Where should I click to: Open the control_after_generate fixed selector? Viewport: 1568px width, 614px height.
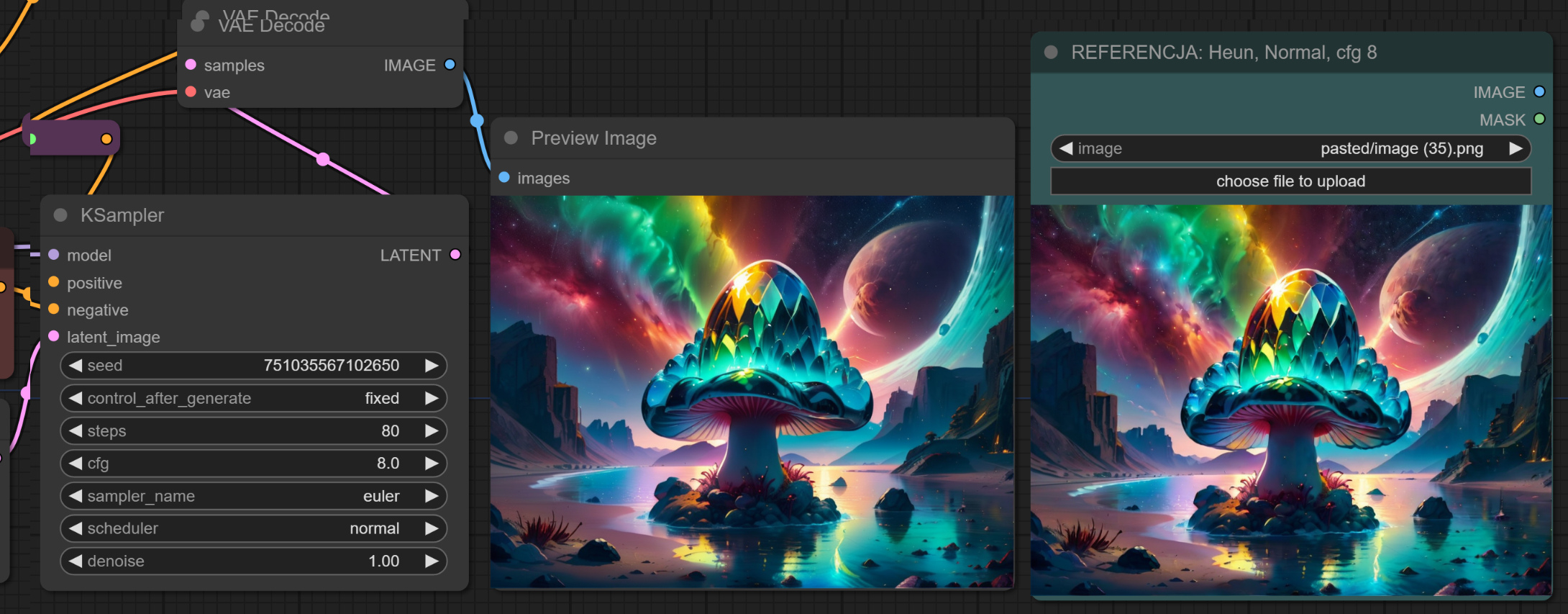tap(253, 398)
